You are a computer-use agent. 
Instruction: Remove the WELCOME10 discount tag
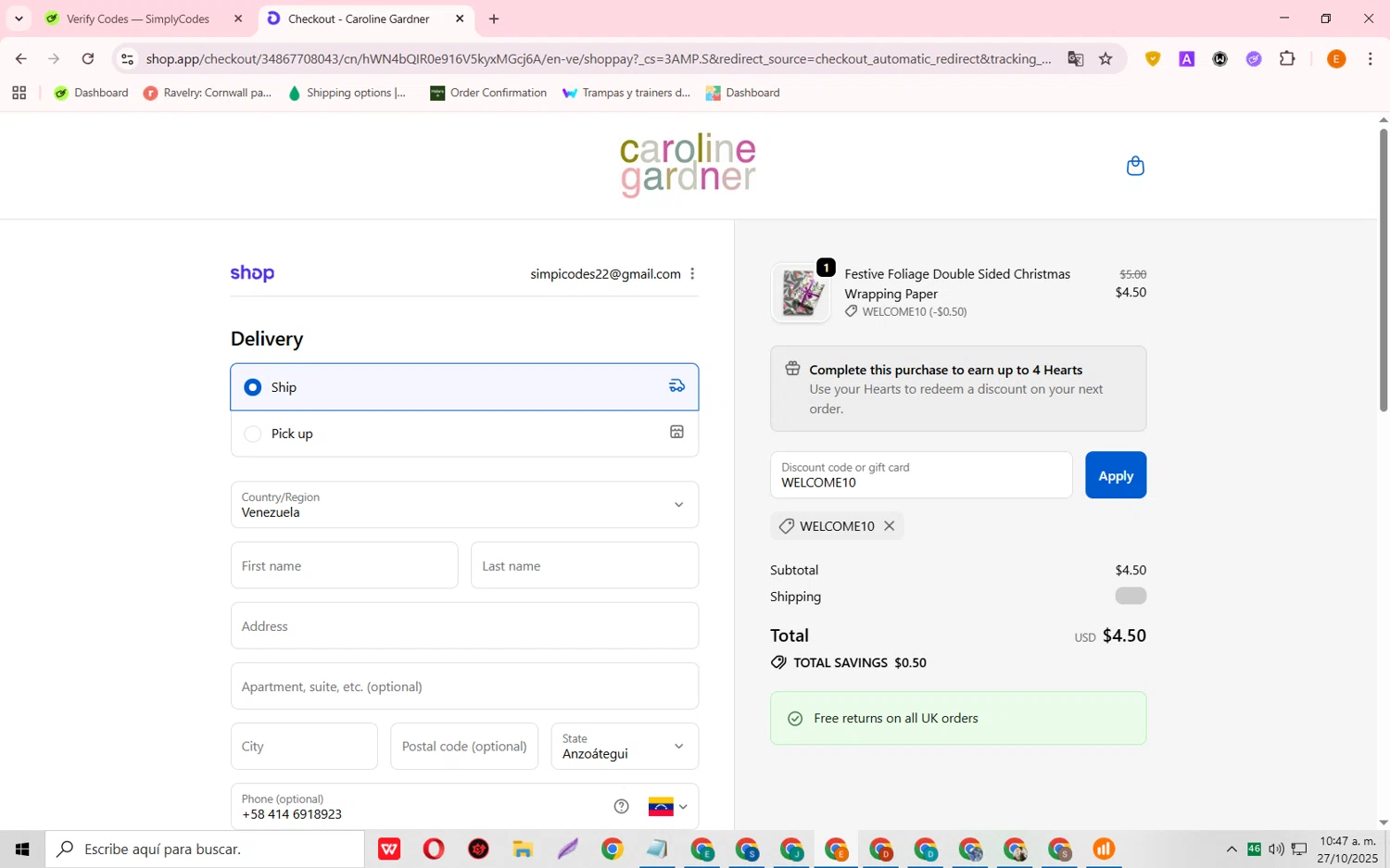click(889, 525)
